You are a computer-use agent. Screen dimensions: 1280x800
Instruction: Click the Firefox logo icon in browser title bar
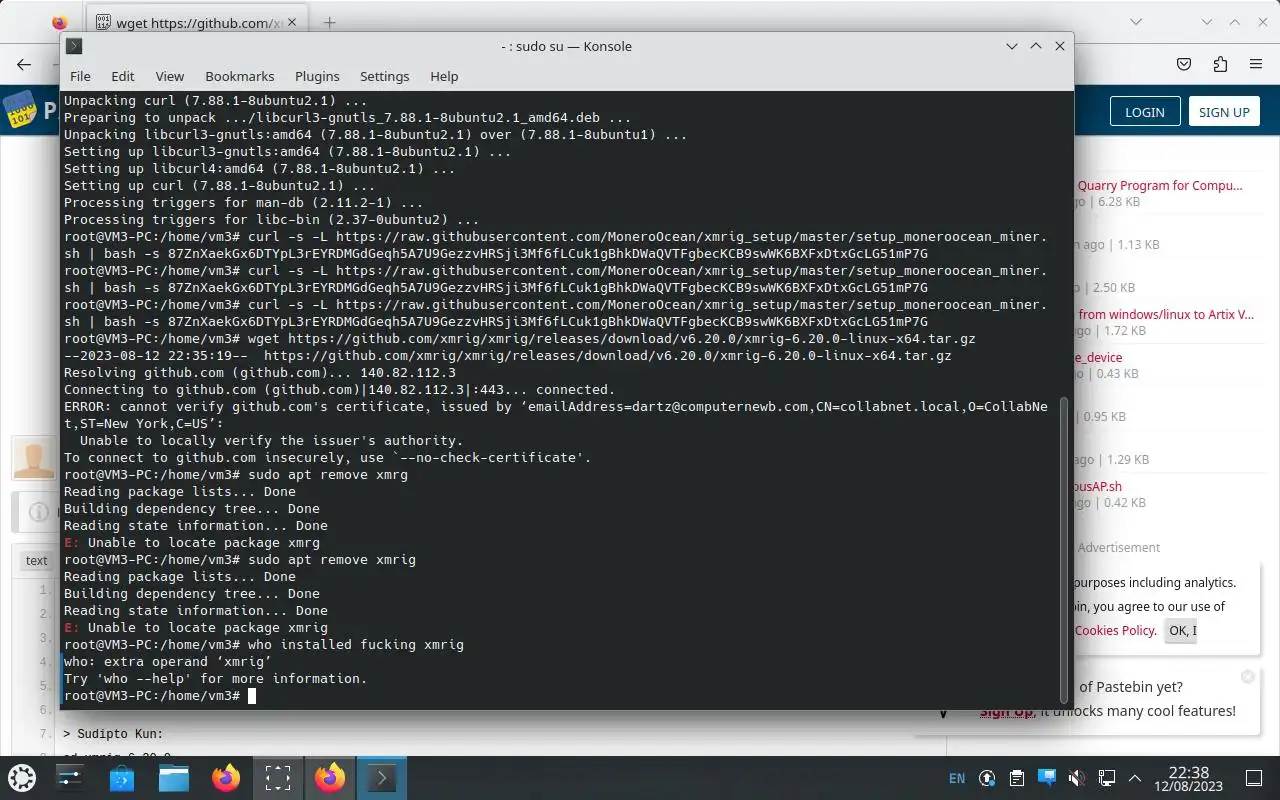[x=59, y=22]
